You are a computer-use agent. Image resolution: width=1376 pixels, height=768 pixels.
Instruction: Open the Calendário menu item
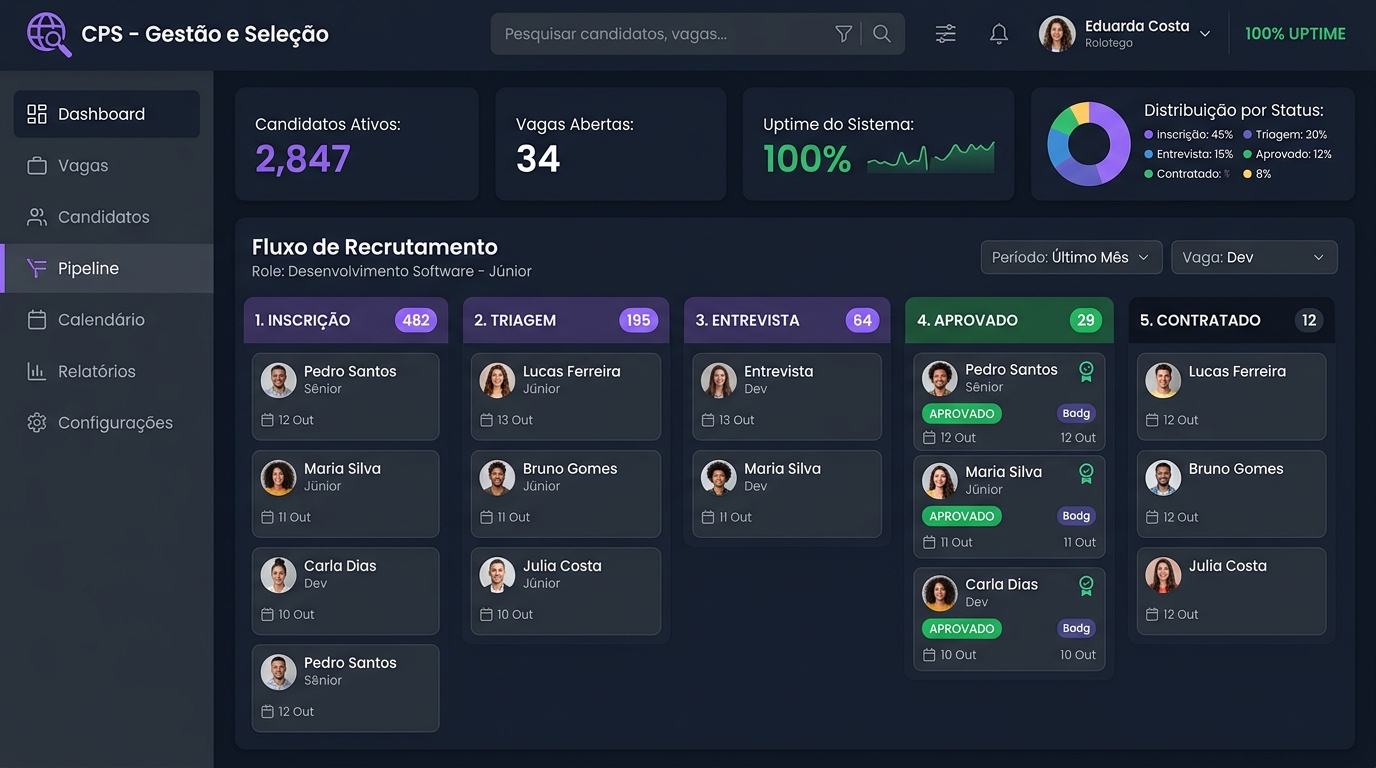(106, 320)
